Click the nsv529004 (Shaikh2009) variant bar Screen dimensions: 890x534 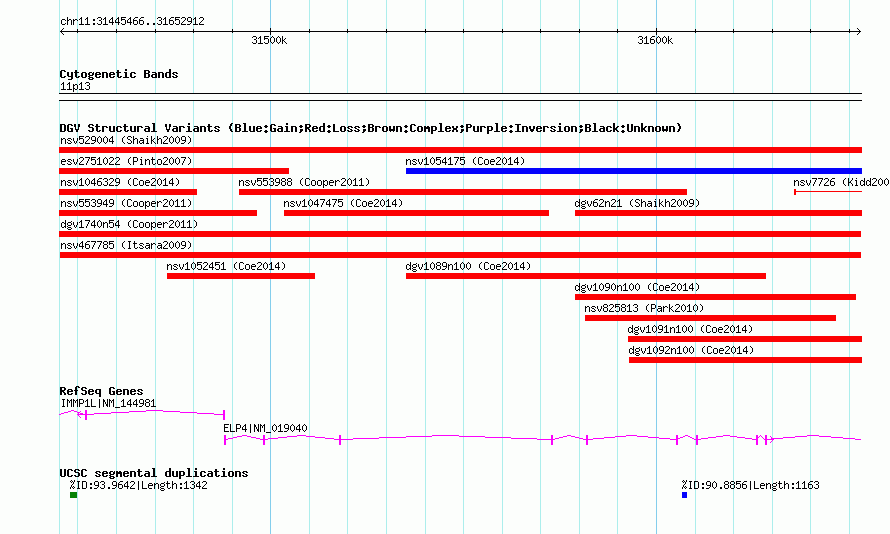pos(460,150)
